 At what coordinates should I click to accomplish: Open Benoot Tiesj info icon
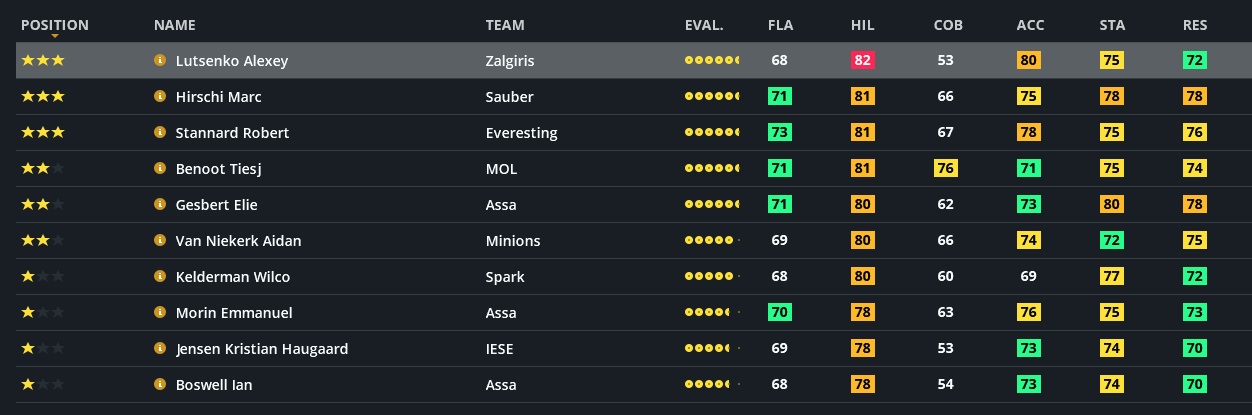(160, 168)
